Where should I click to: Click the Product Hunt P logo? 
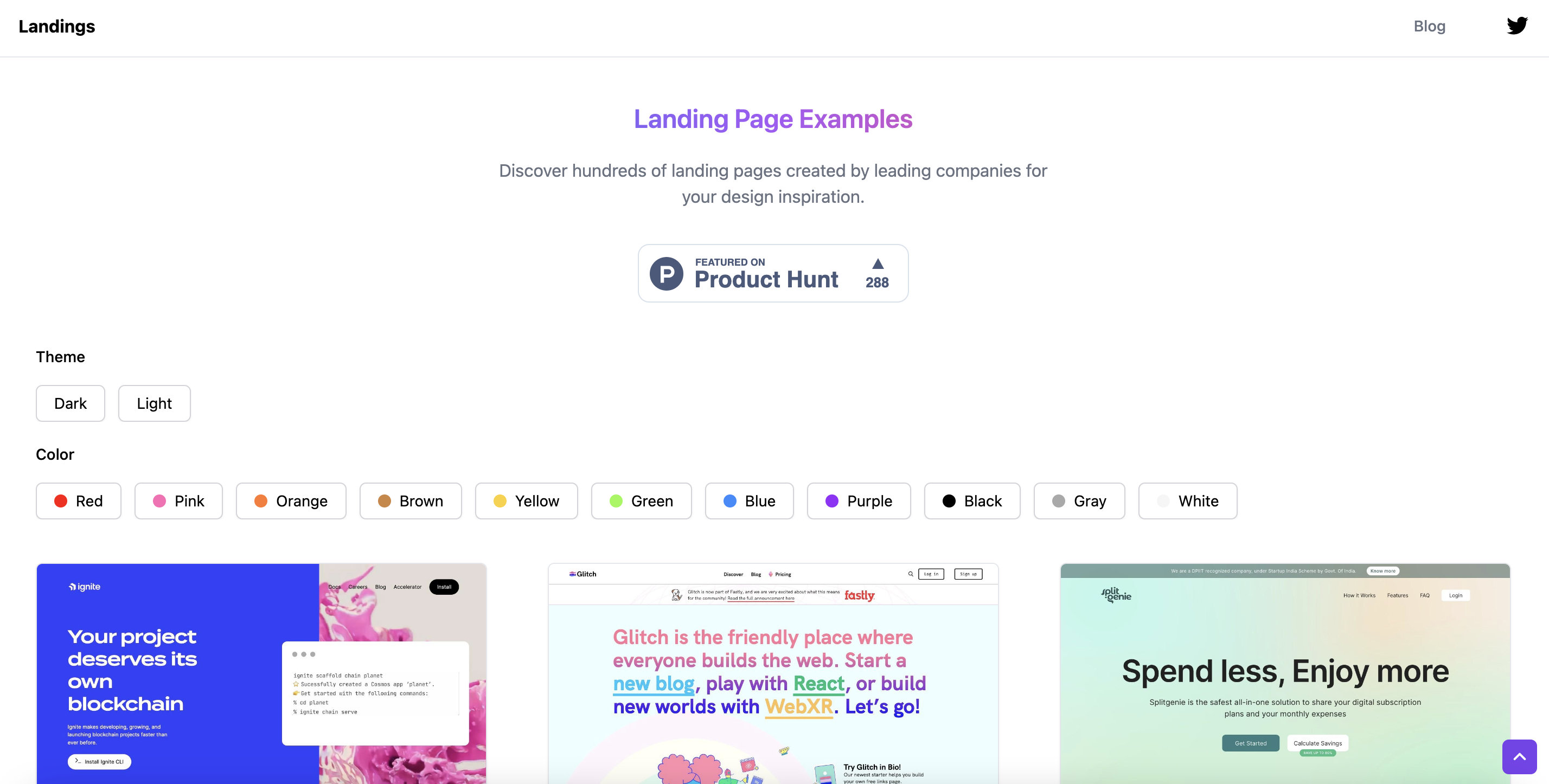[x=666, y=274]
